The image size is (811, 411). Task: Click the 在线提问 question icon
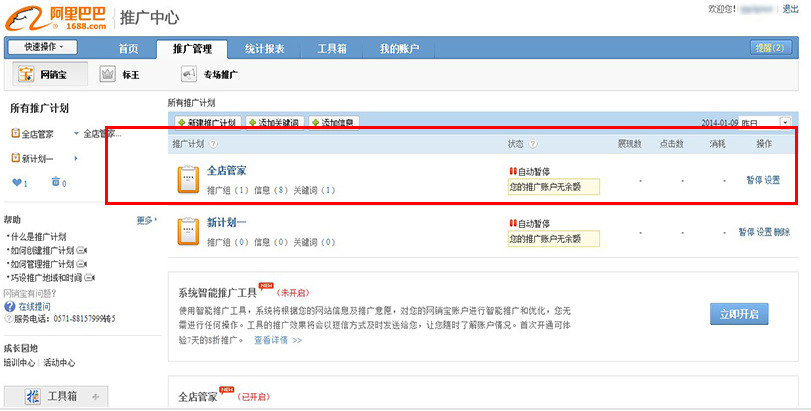pyautogui.click(x=9, y=306)
